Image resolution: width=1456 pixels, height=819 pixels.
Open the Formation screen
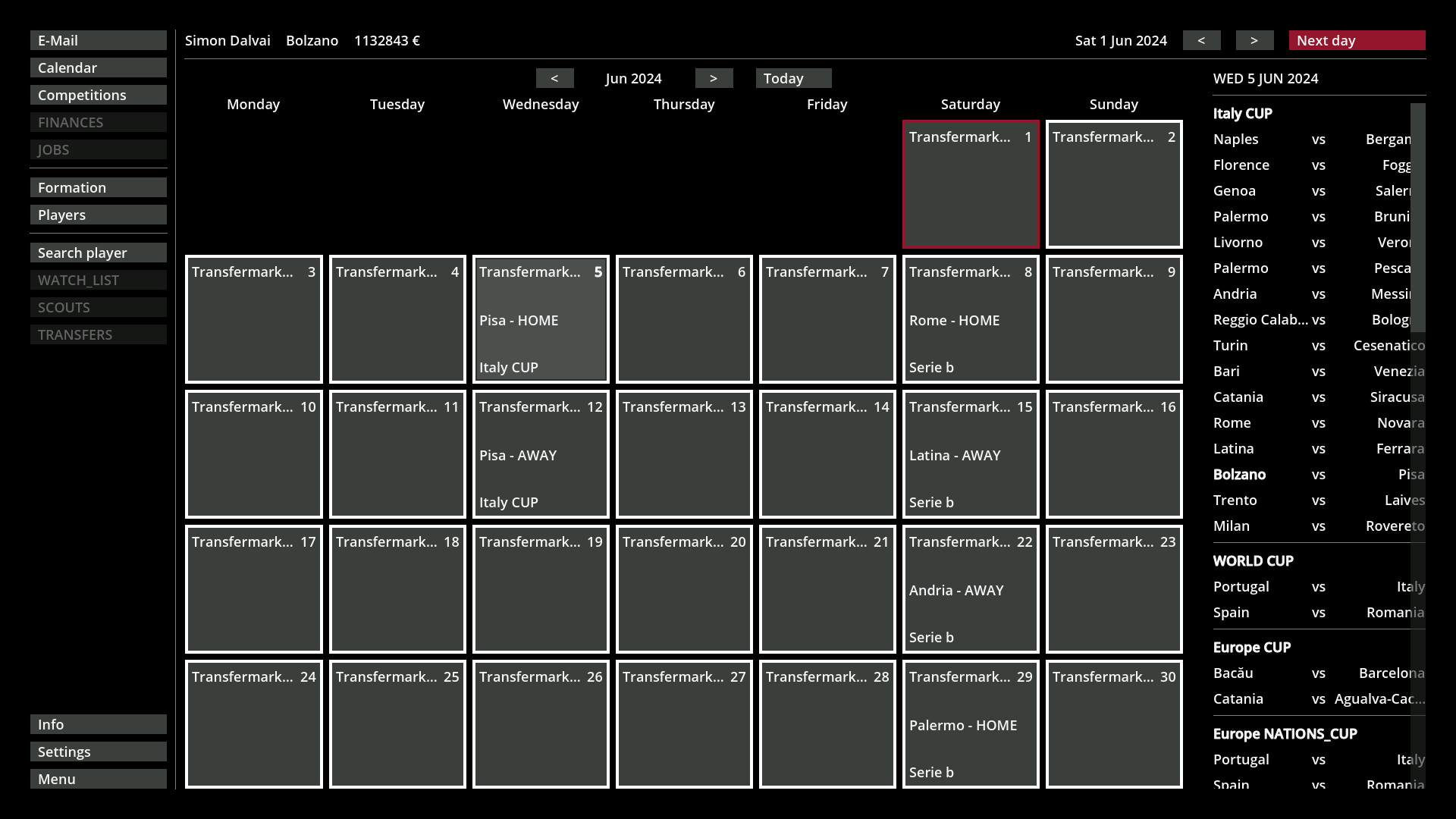pyautogui.click(x=99, y=187)
